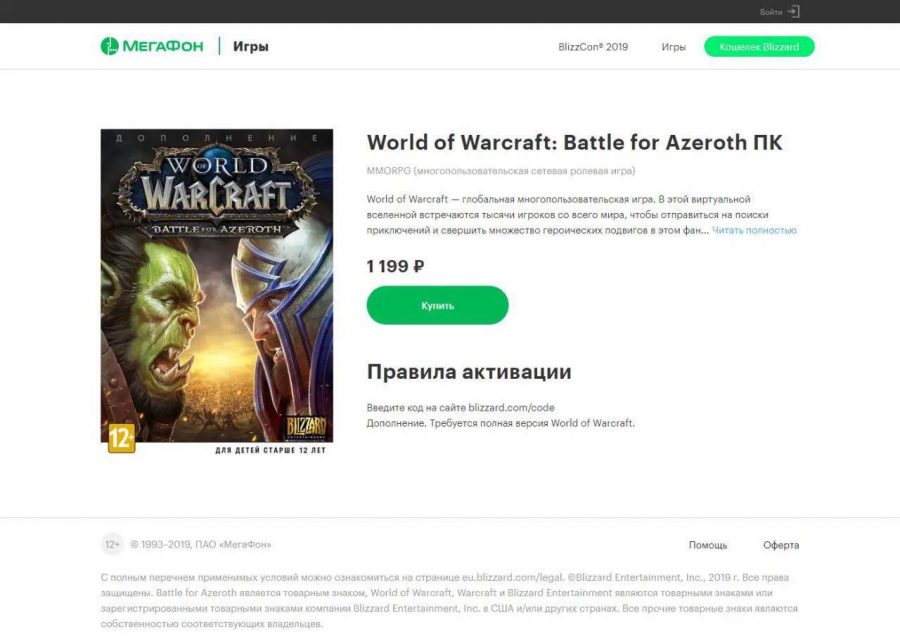The image size is (900, 644).
Task: Click the MMORPG genre subtitle
Action: pyautogui.click(x=501, y=170)
